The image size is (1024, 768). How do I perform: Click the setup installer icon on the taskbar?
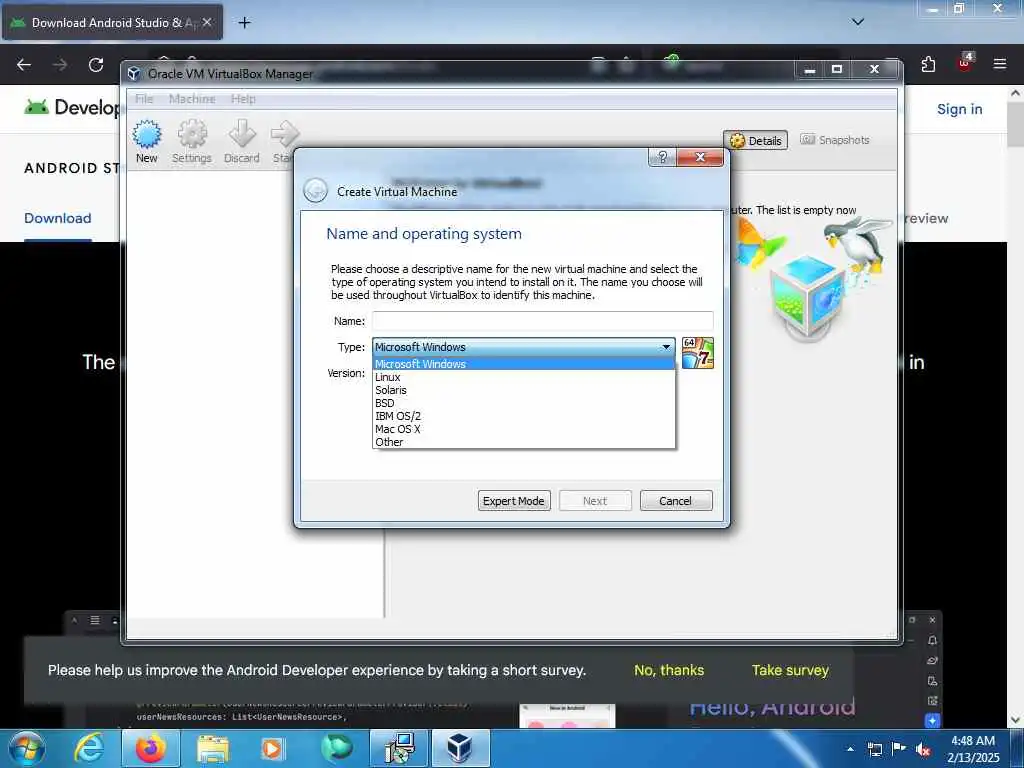tap(398, 748)
